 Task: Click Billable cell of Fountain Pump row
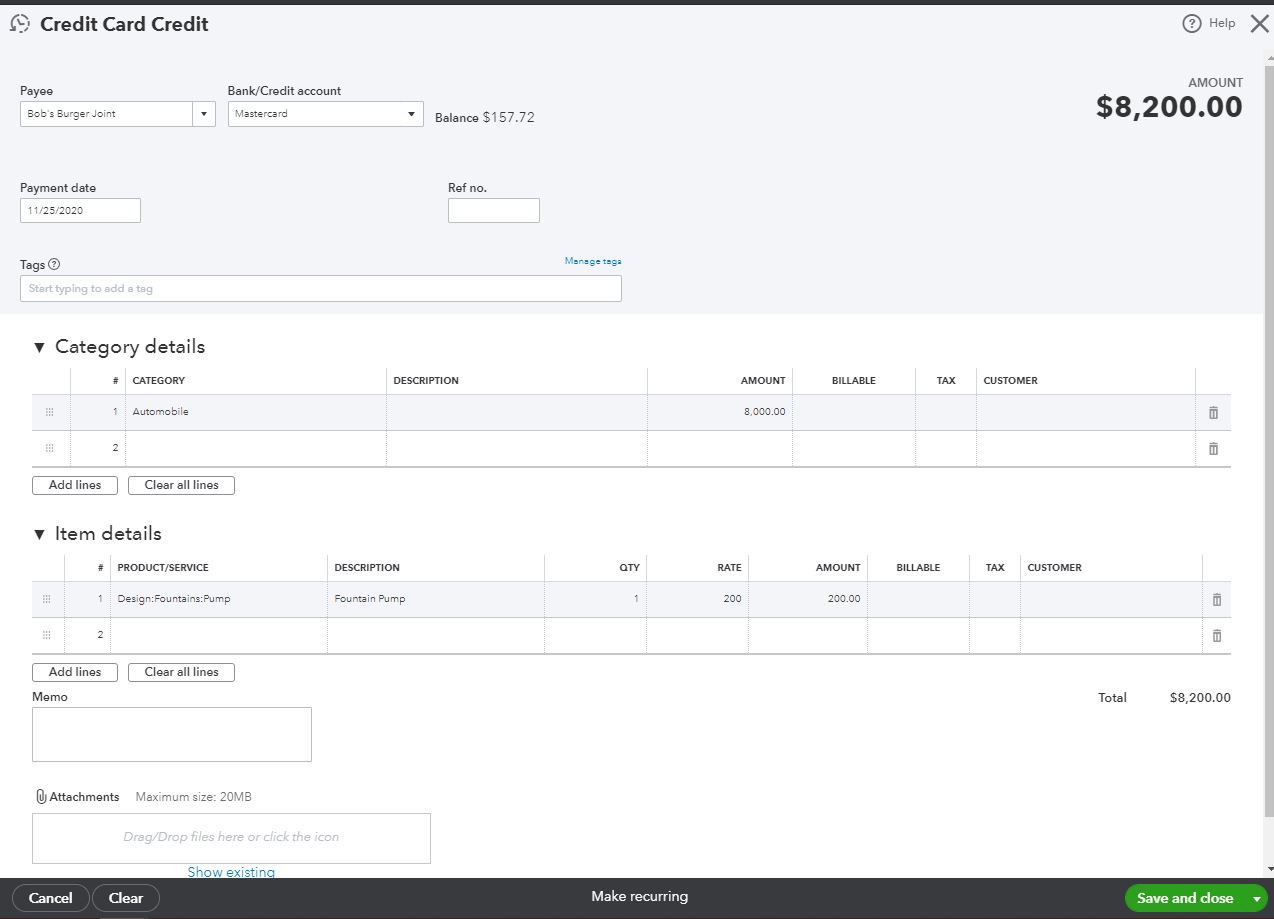pos(918,599)
